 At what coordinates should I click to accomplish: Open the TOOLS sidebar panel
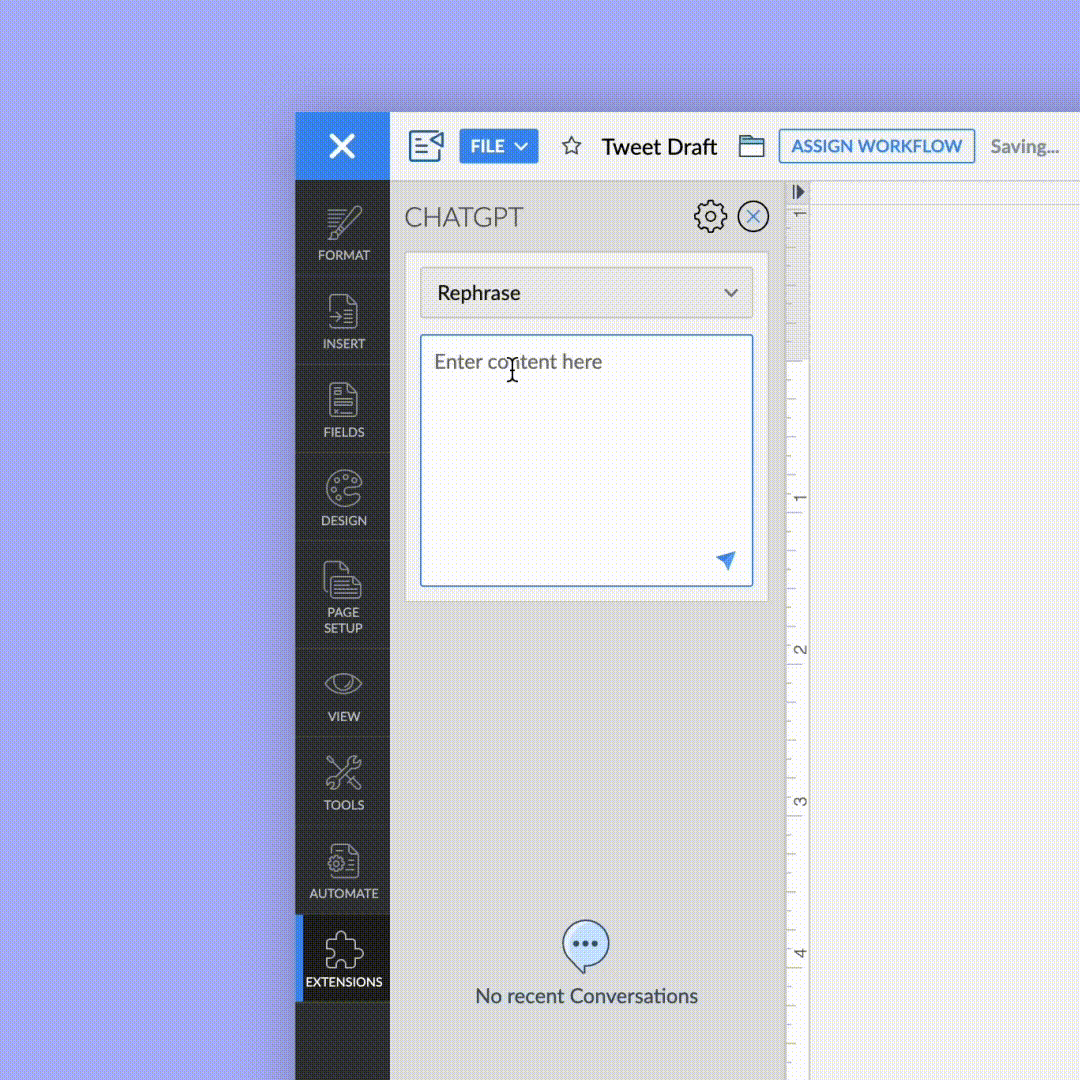click(x=343, y=782)
